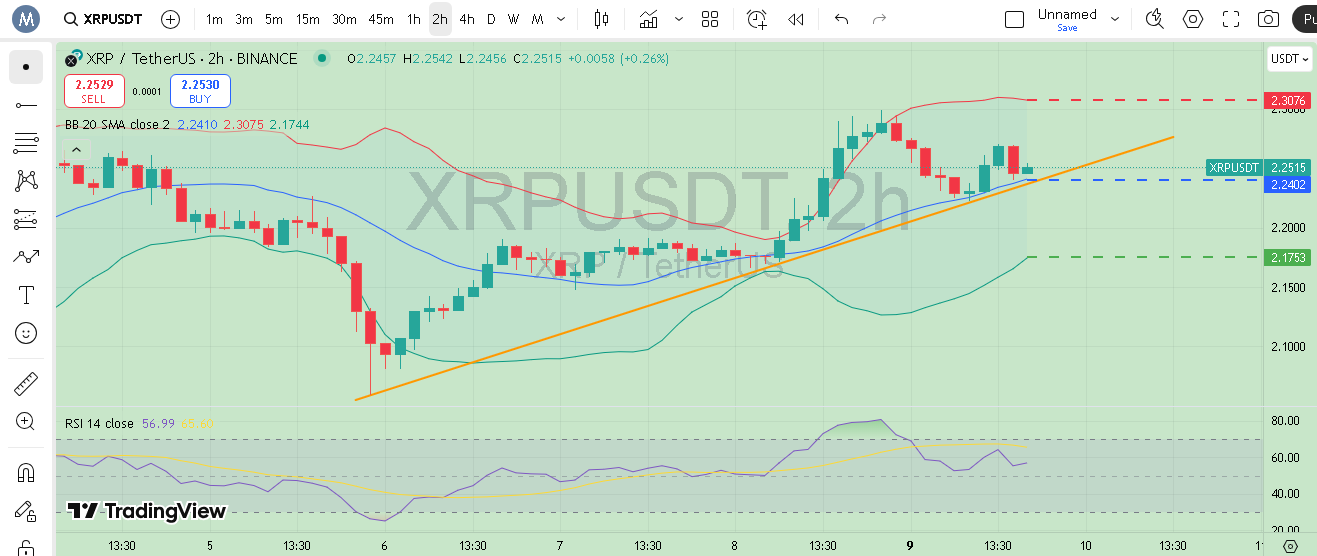Click the green market status dot

pos(321,58)
